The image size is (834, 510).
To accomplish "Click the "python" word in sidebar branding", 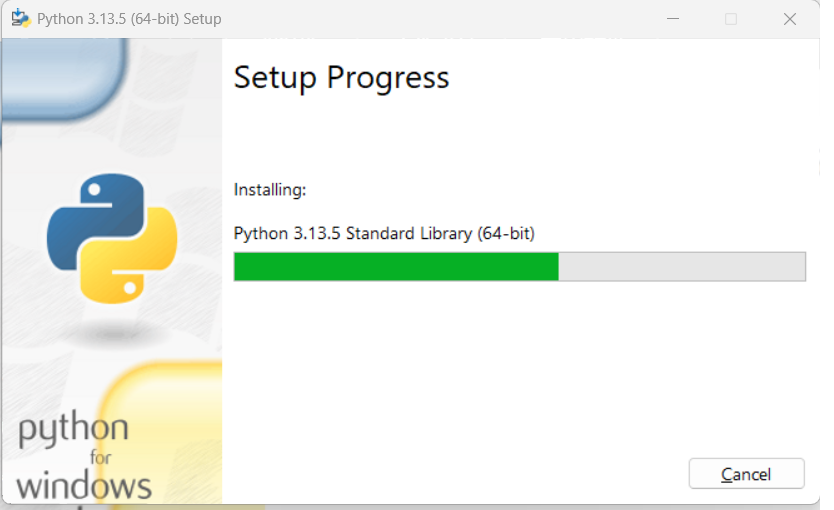I will (x=73, y=430).
